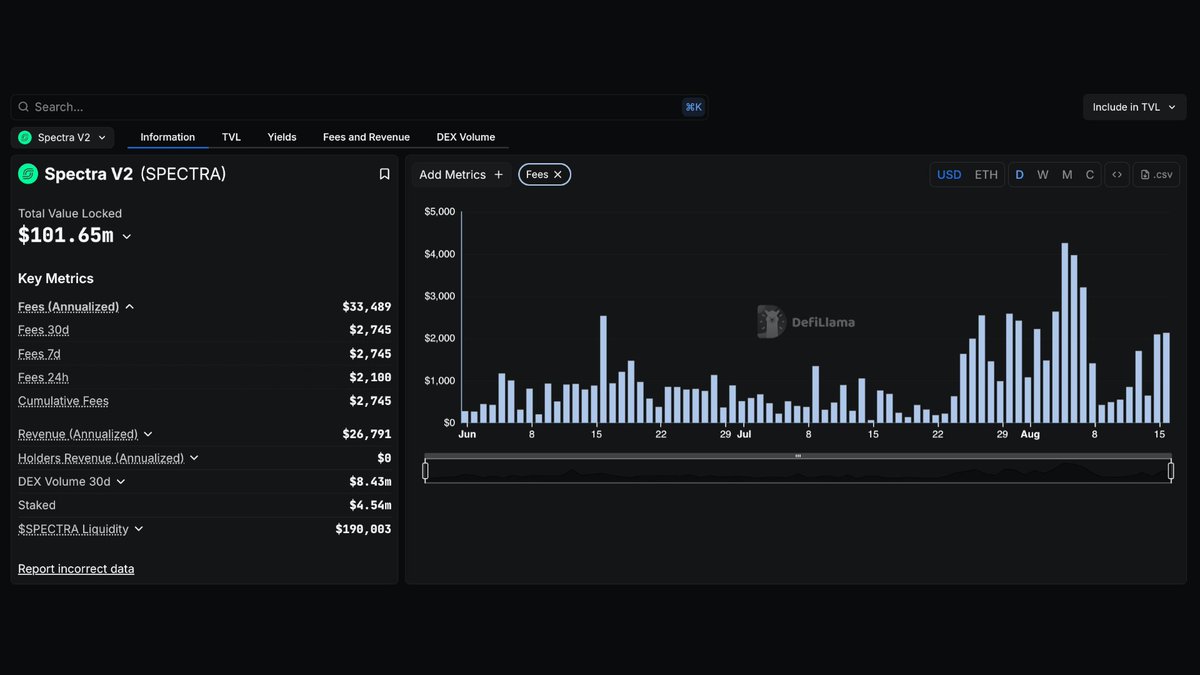Screen dimensions: 1200x675
Task: Remove the Fees metric chip
Action: [x=558, y=175]
